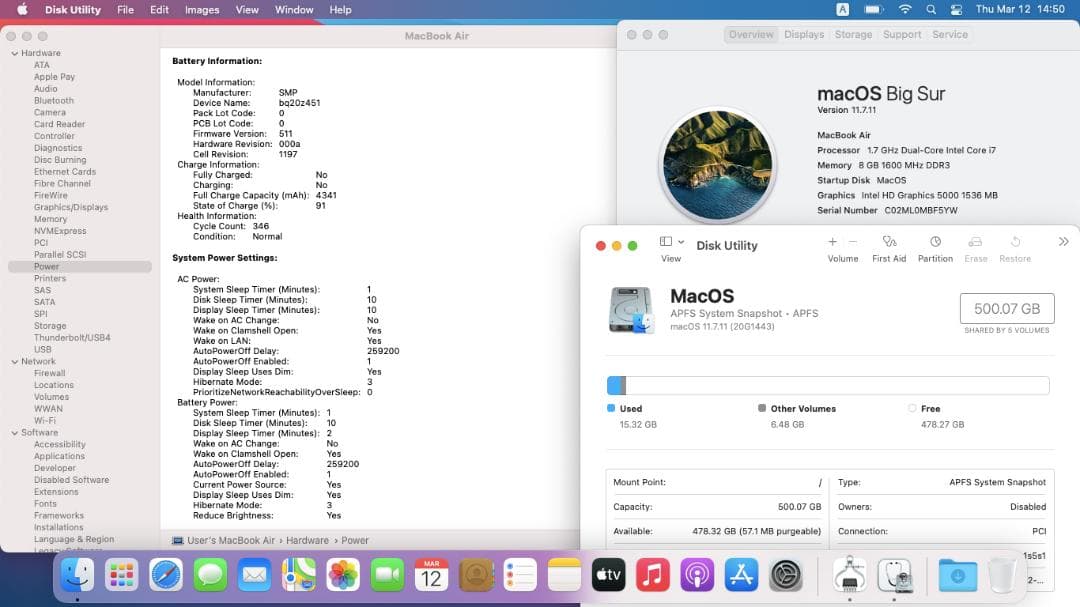This screenshot has width=1080, height=607.
Task: Collapse the Hardware section
Action: [x=14, y=53]
